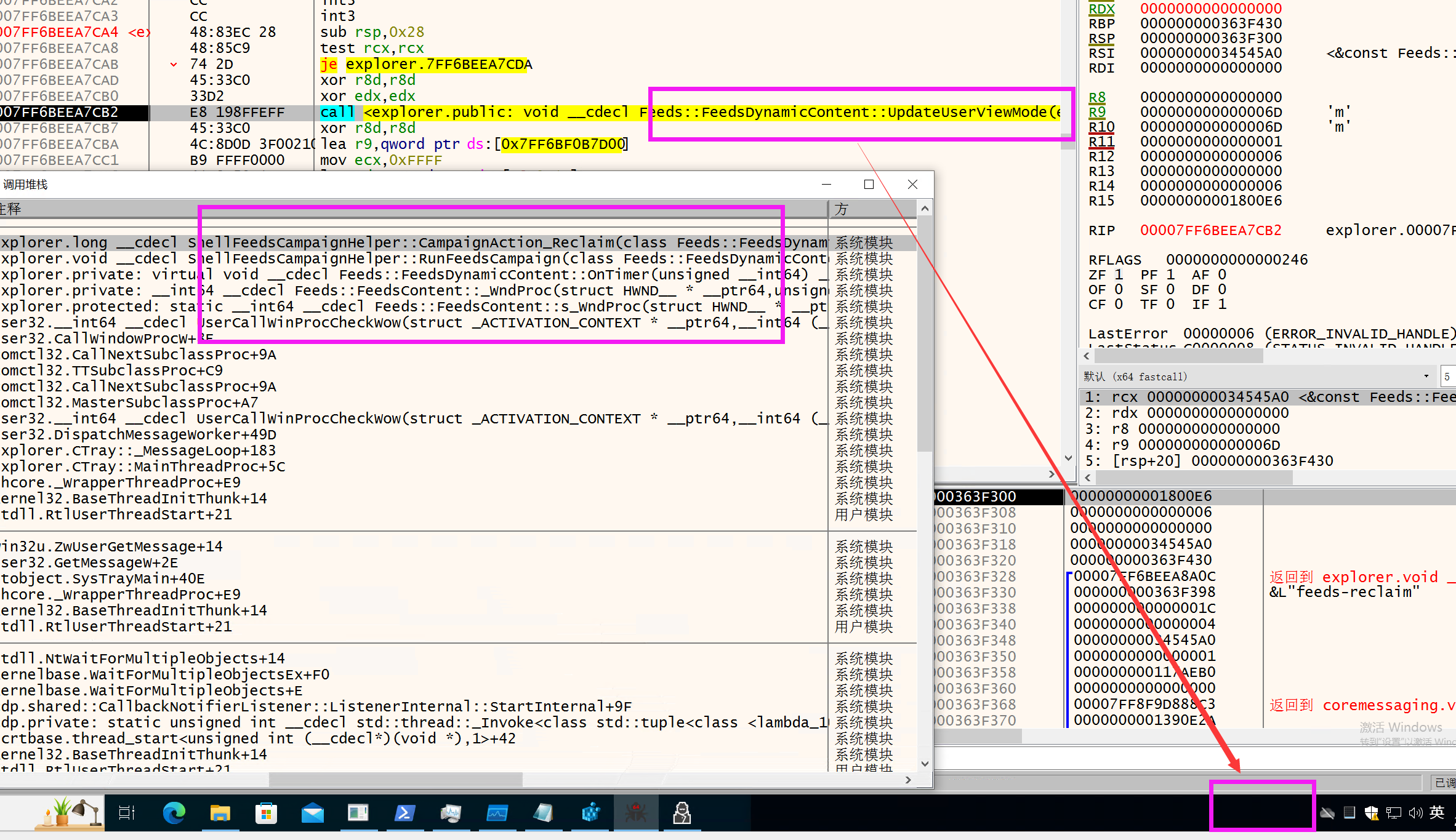Viewport: 1456px width, 840px height.
Task: Select the RSI register value 00000000034545A0
Action: pyautogui.click(x=1211, y=53)
